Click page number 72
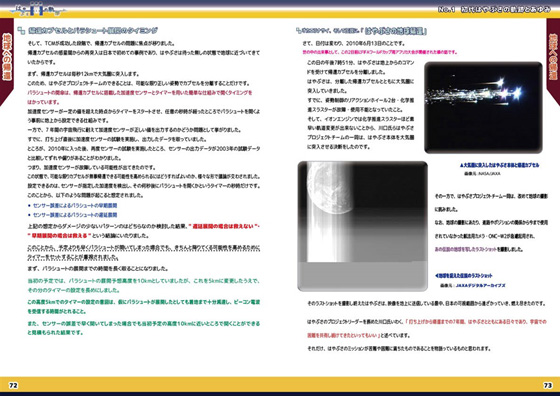The height and width of the screenshot is (396, 560). 13,385
